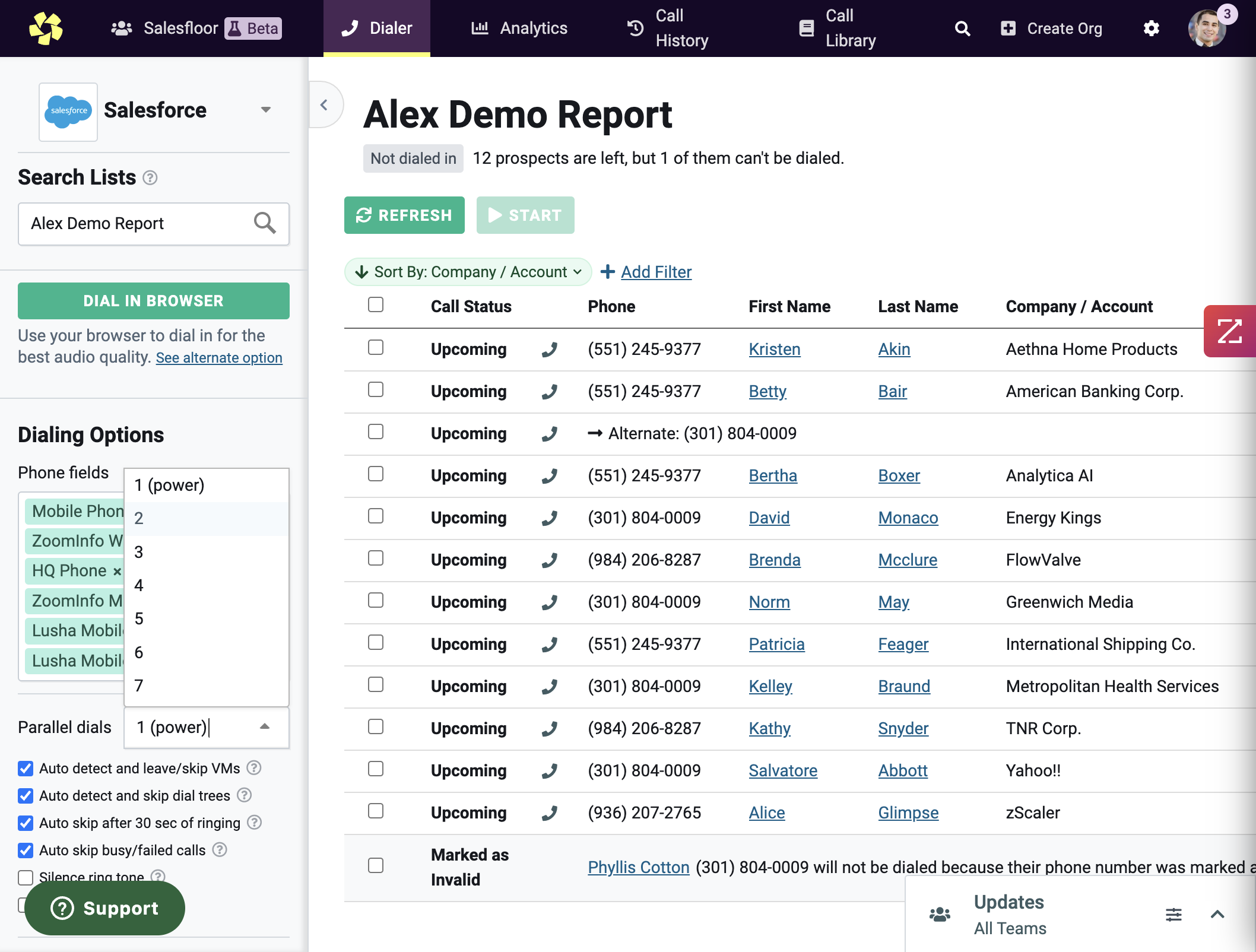1256x952 pixels.
Task: Click the search icon in Search Lists field
Action: [x=265, y=223]
